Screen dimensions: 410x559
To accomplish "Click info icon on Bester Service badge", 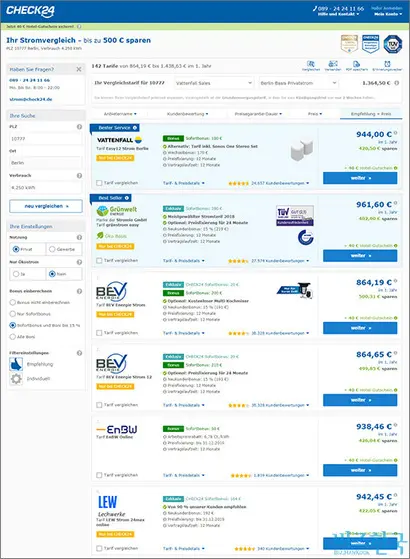I will click(x=135, y=128).
